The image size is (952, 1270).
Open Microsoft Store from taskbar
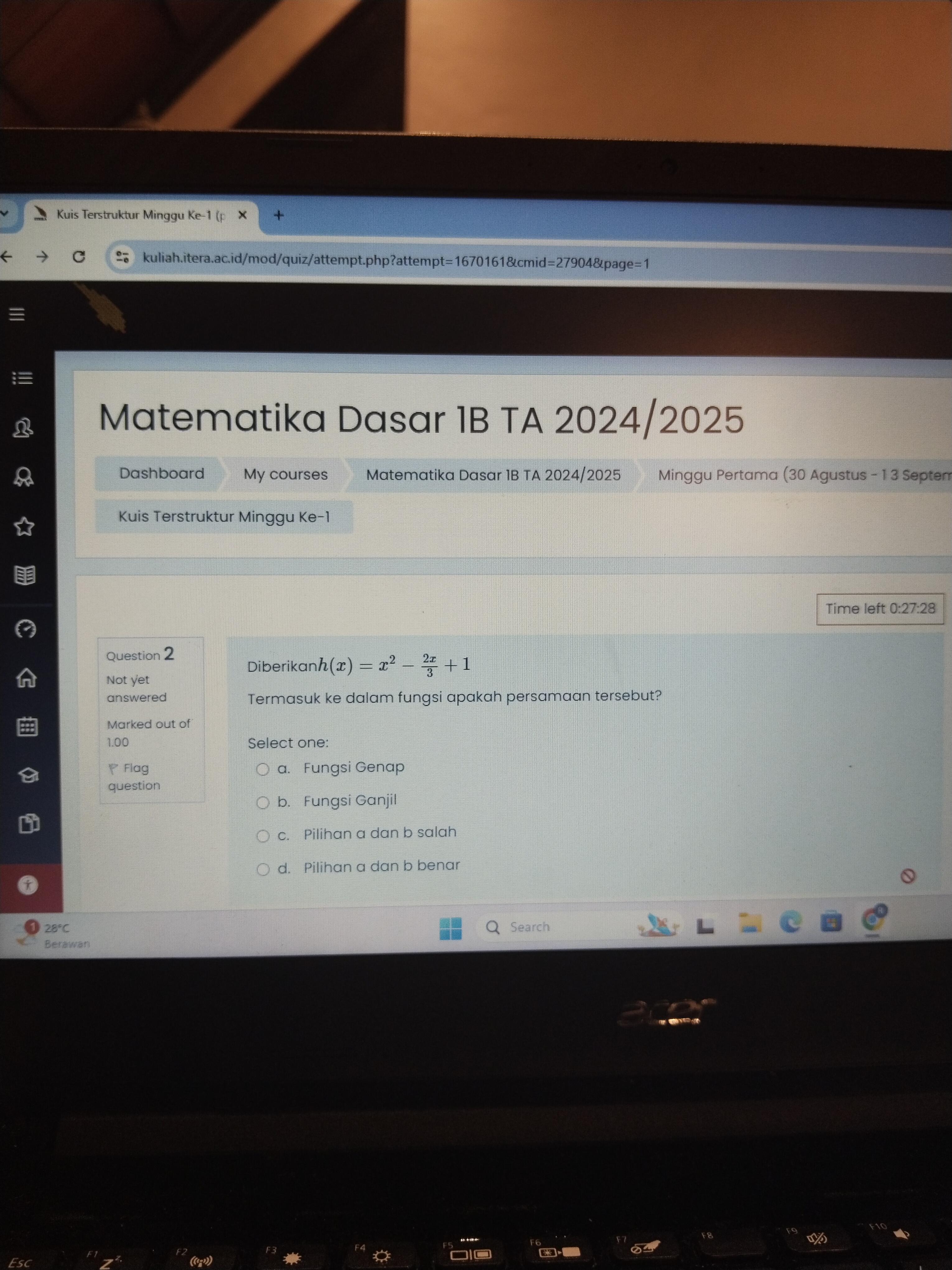click(x=830, y=921)
